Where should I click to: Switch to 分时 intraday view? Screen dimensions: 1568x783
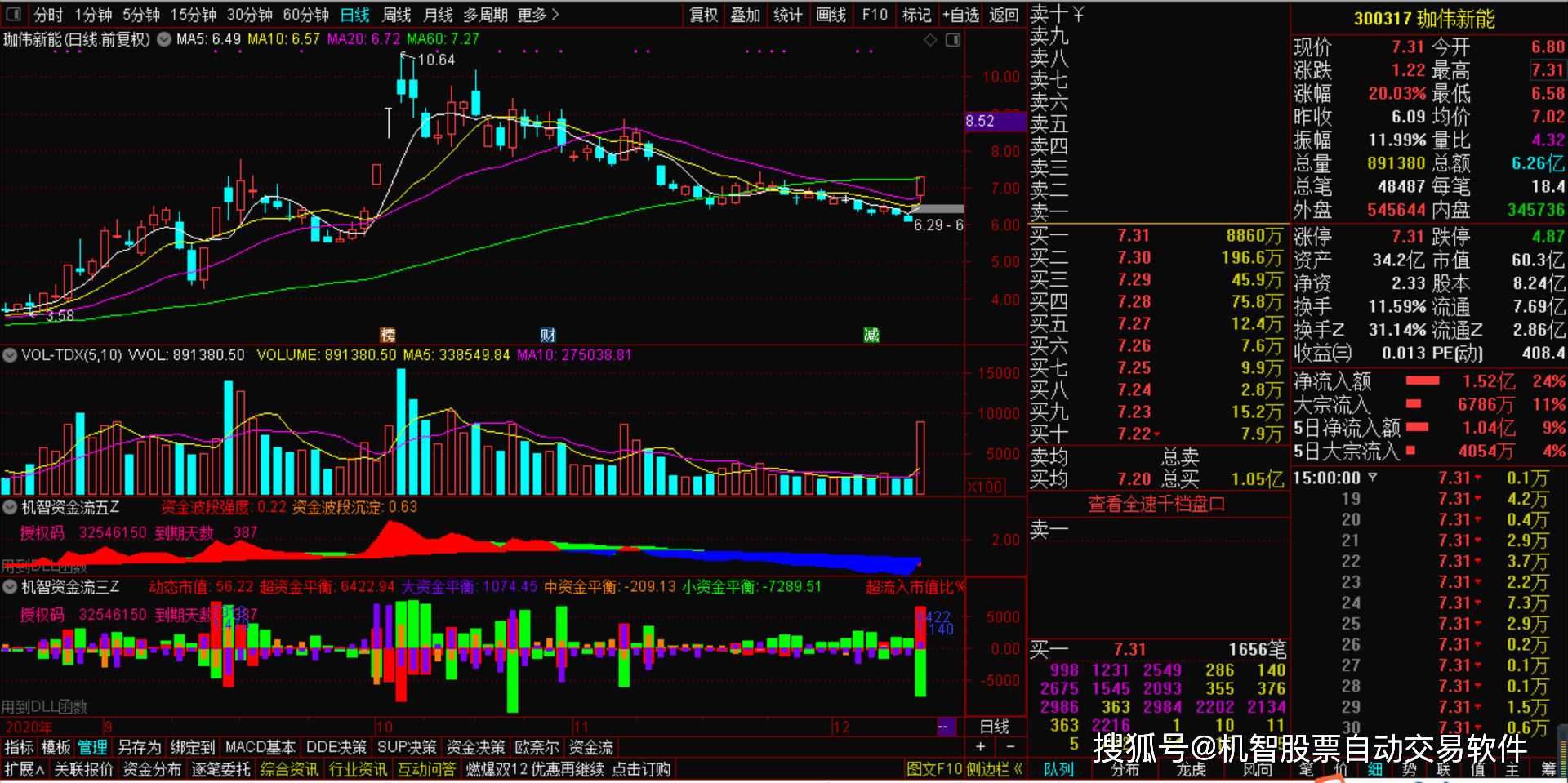(47, 15)
